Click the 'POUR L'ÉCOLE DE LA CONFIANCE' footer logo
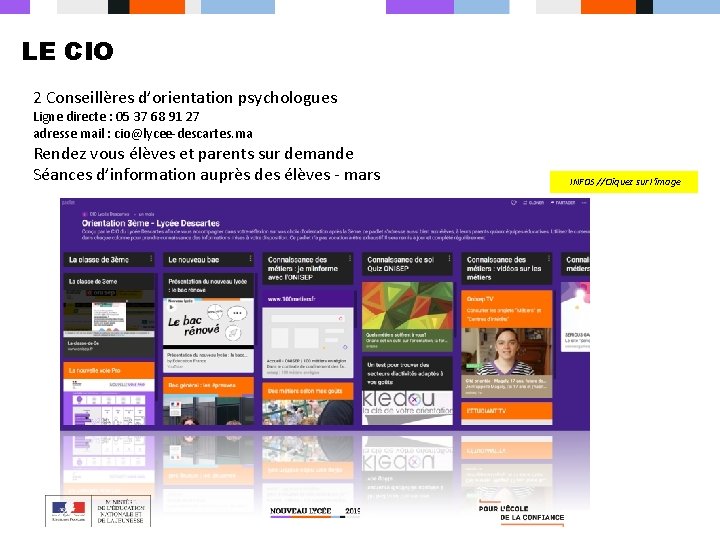The width and height of the screenshot is (720, 540). coord(521,513)
